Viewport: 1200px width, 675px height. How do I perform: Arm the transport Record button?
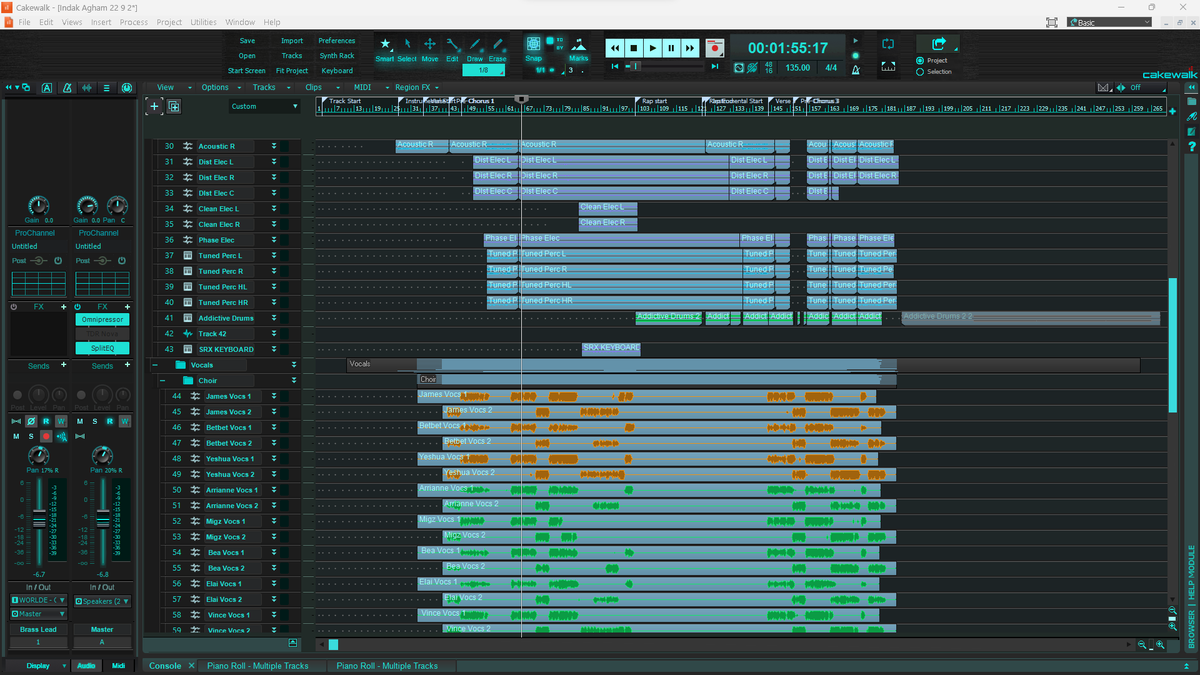coord(715,47)
